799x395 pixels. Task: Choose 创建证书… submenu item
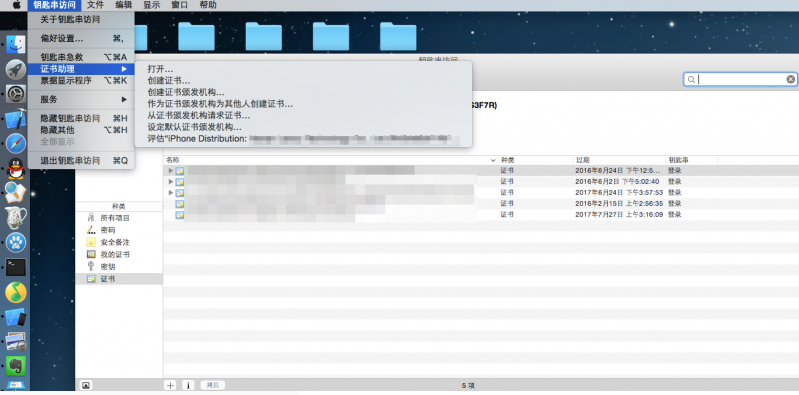tap(303, 81)
